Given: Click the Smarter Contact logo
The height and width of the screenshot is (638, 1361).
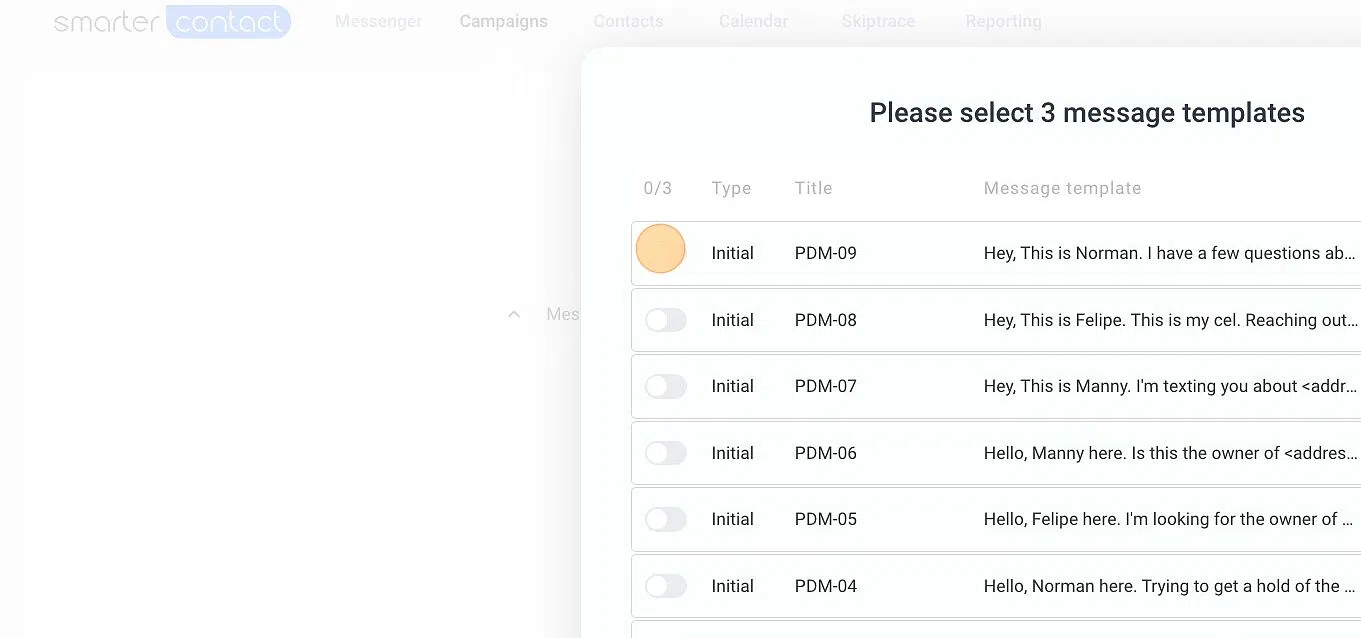Looking at the screenshot, I should pyautogui.click(x=172, y=21).
